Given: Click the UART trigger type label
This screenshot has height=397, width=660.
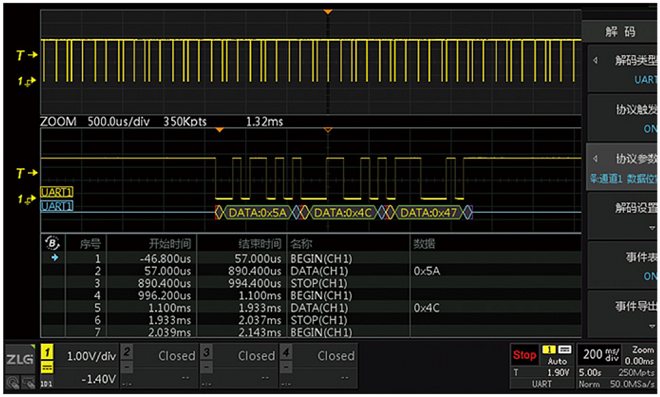Looking at the screenshot, I should pos(542,384).
